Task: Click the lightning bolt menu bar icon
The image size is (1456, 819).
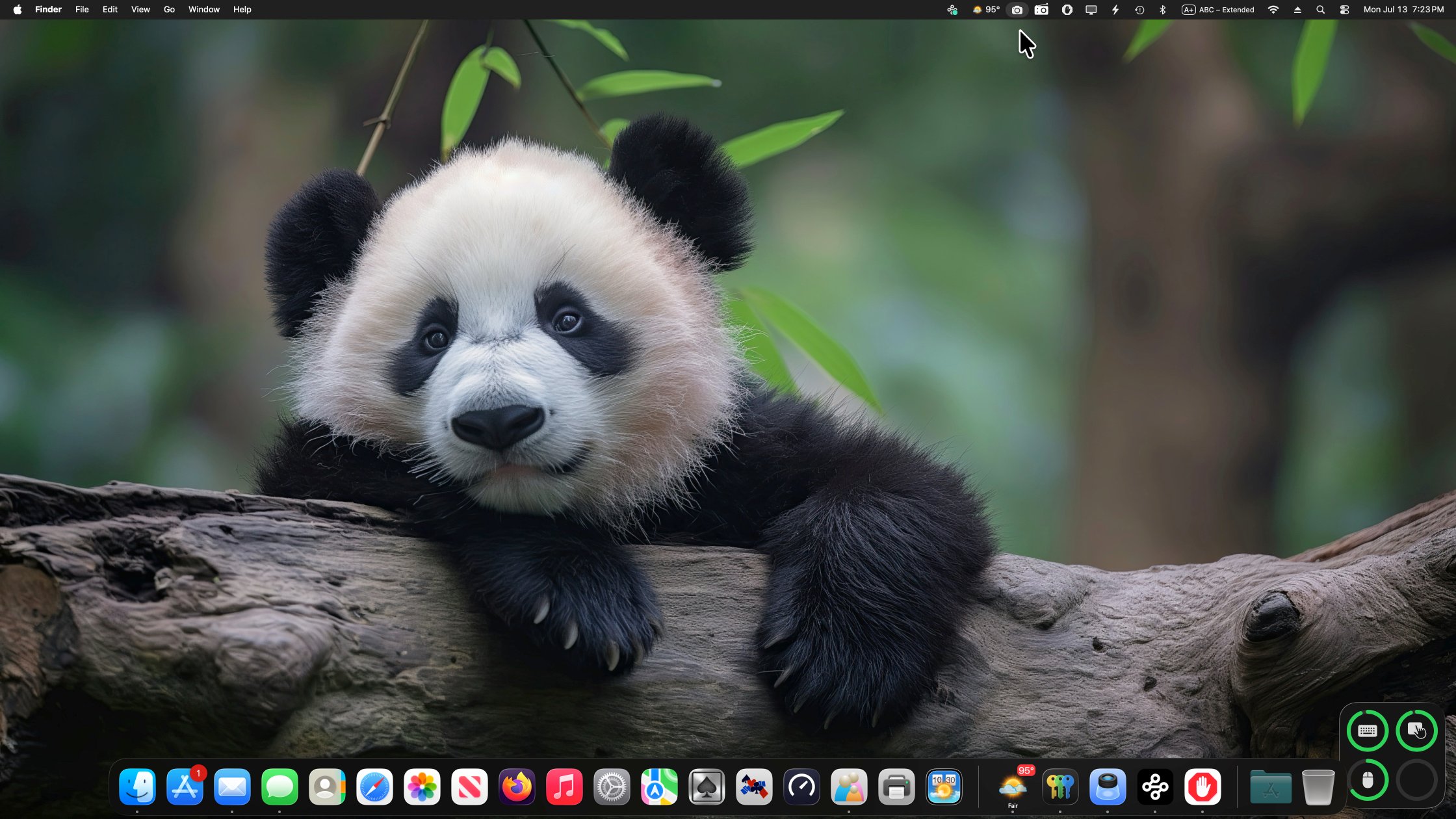Action: pos(1115,10)
